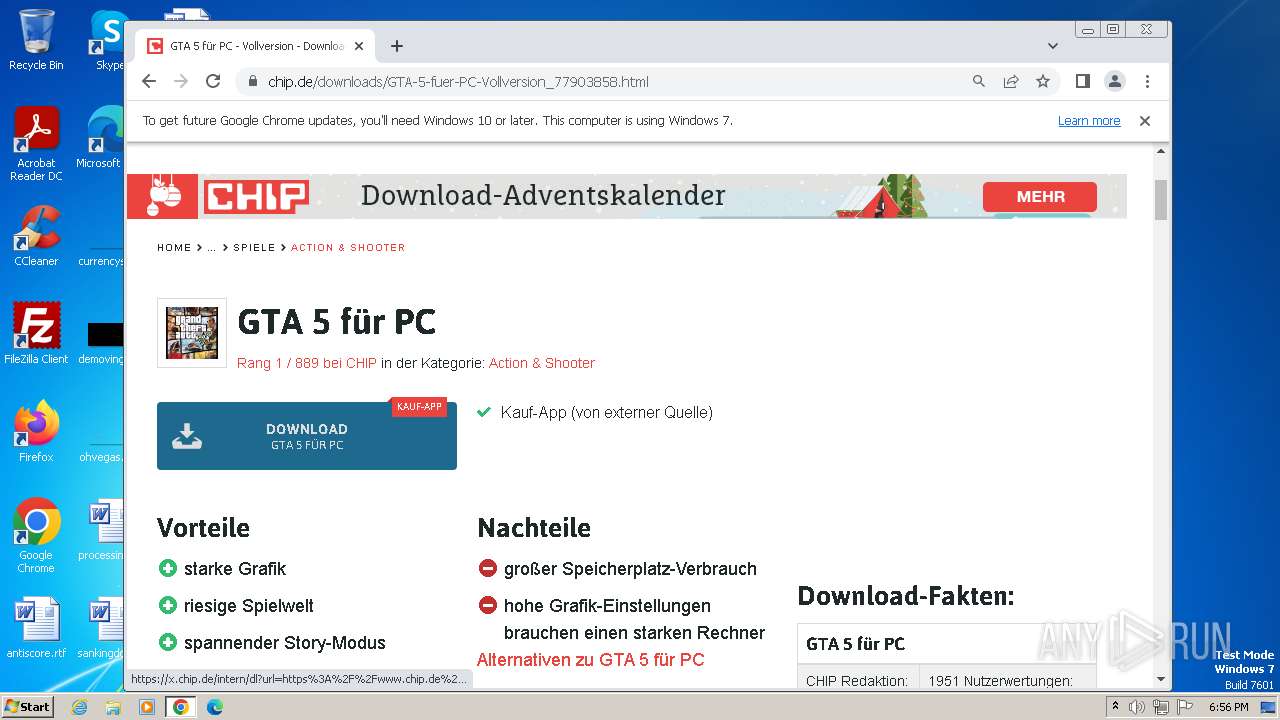The width and height of the screenshot is (1280, 720).
Task: Click the großer Speicherplatz-Verbrauch text
Action: click(x=630, y=569)
